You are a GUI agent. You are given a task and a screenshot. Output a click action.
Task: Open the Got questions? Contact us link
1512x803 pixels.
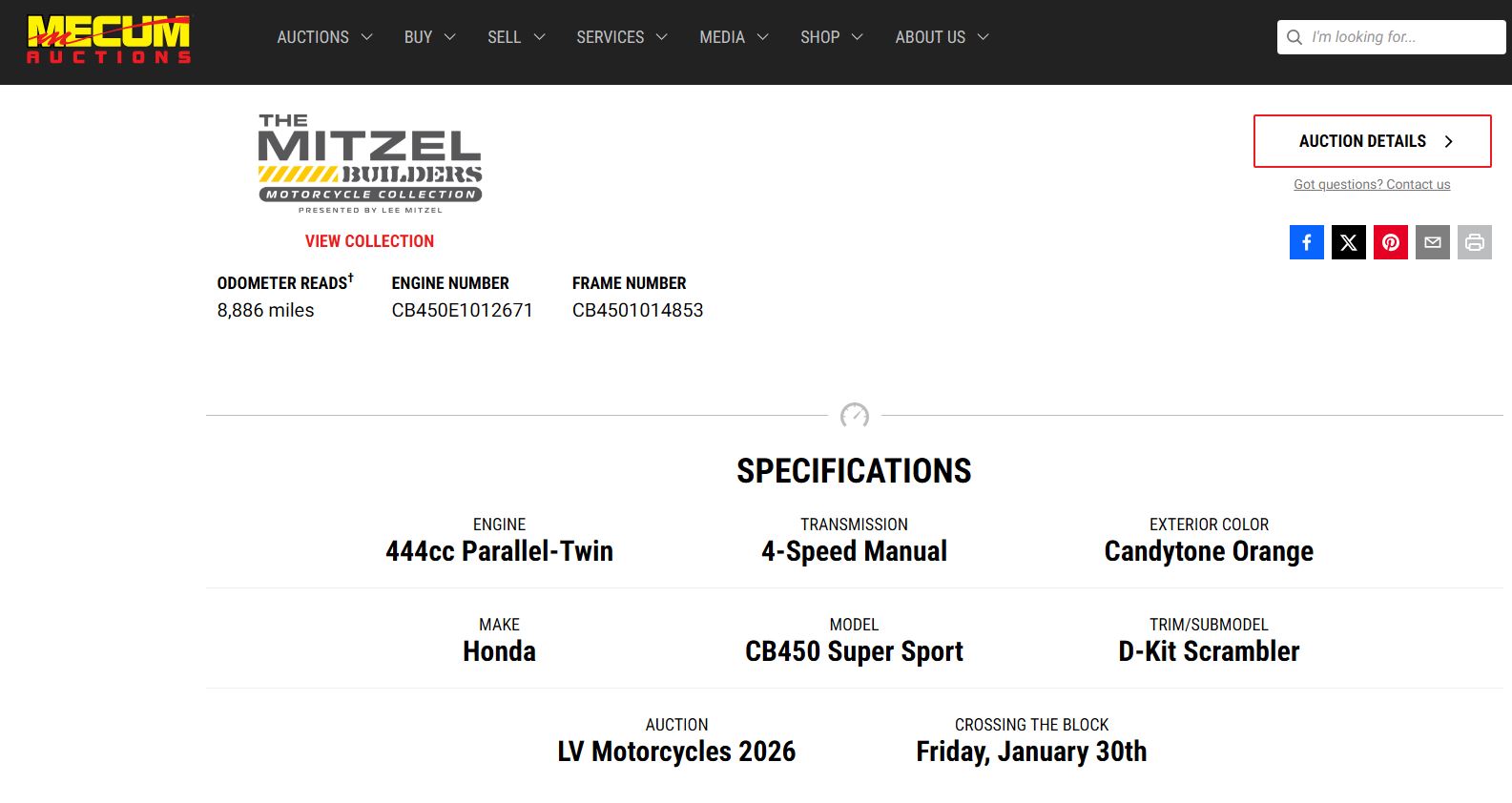1371,185
